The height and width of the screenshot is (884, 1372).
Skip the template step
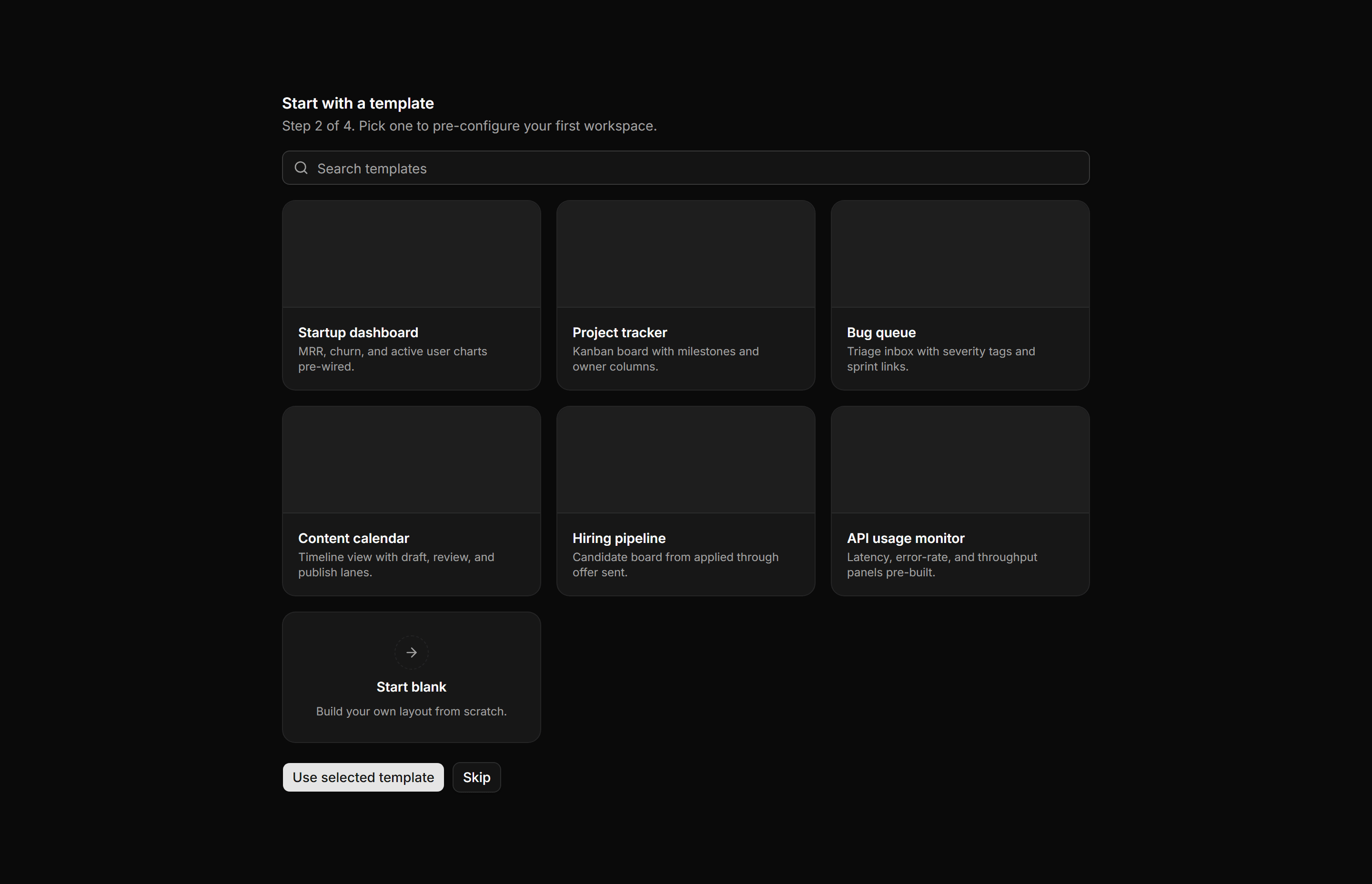(476, 777)
